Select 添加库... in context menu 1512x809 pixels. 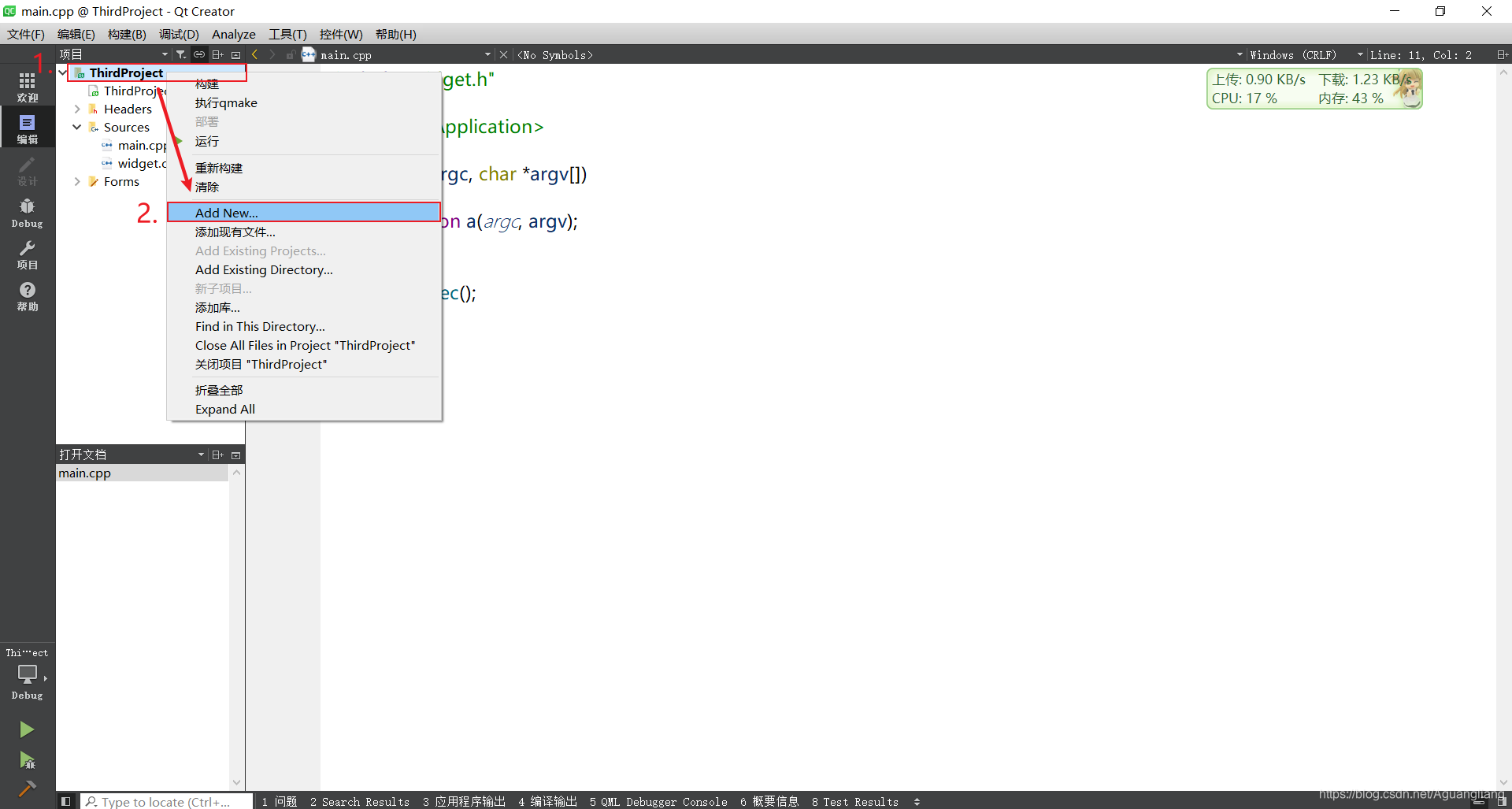coord(304,307)
